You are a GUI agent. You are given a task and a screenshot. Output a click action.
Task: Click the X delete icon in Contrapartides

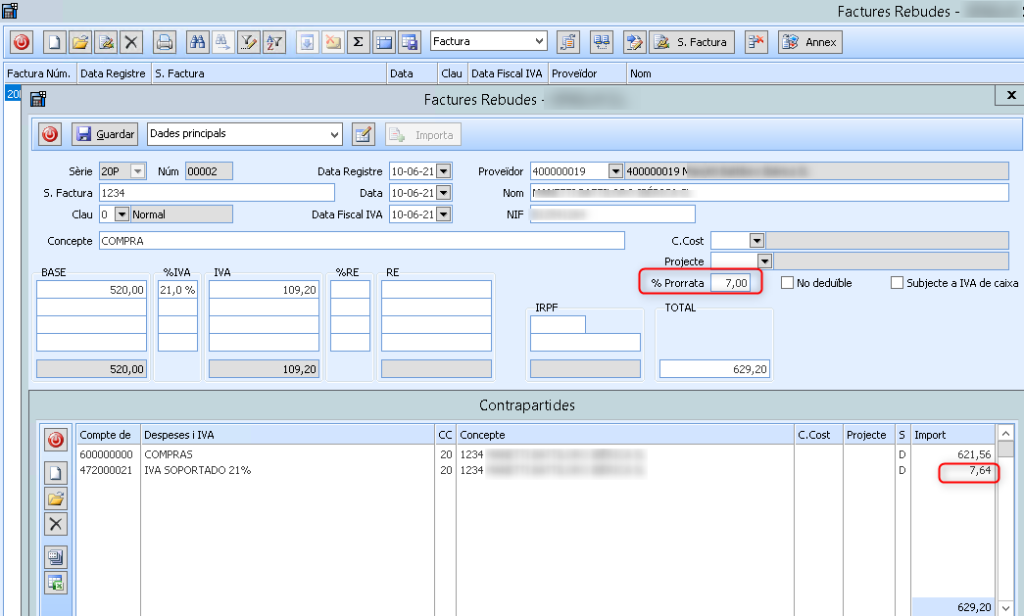[x=56, y=523]
